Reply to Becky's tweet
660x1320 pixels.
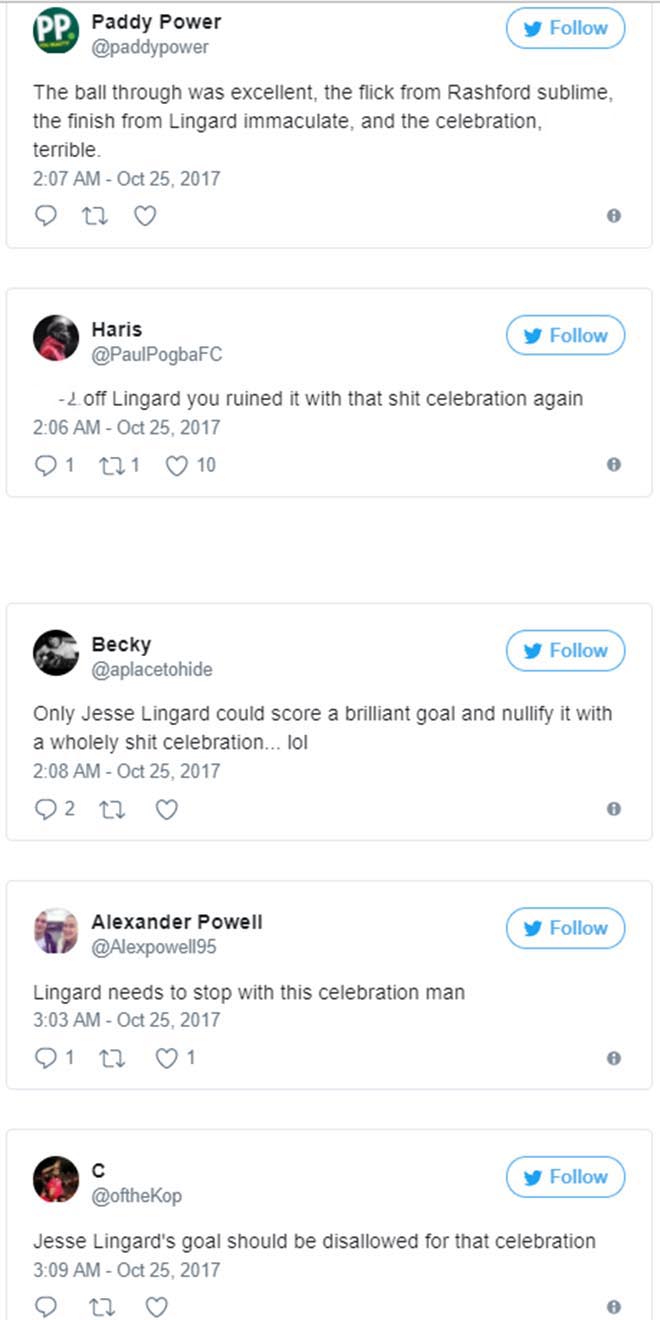click(46, 809)
